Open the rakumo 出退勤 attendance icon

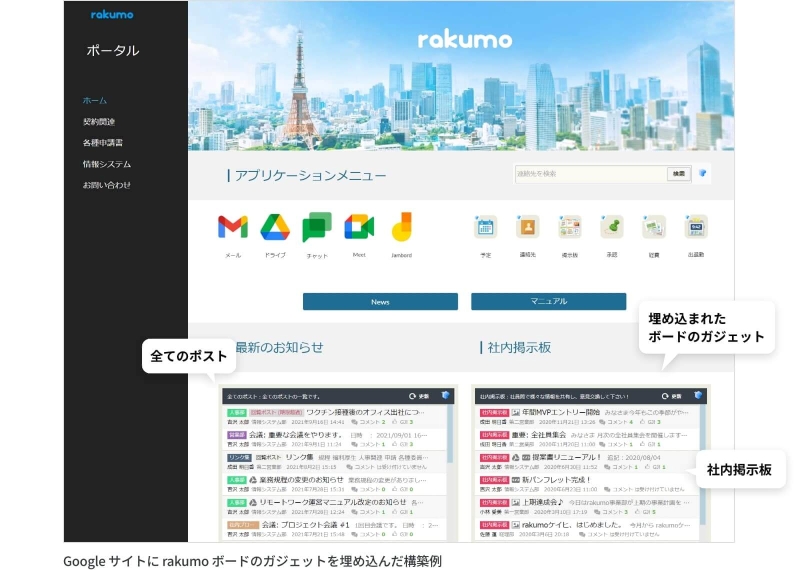pos(696,227)
